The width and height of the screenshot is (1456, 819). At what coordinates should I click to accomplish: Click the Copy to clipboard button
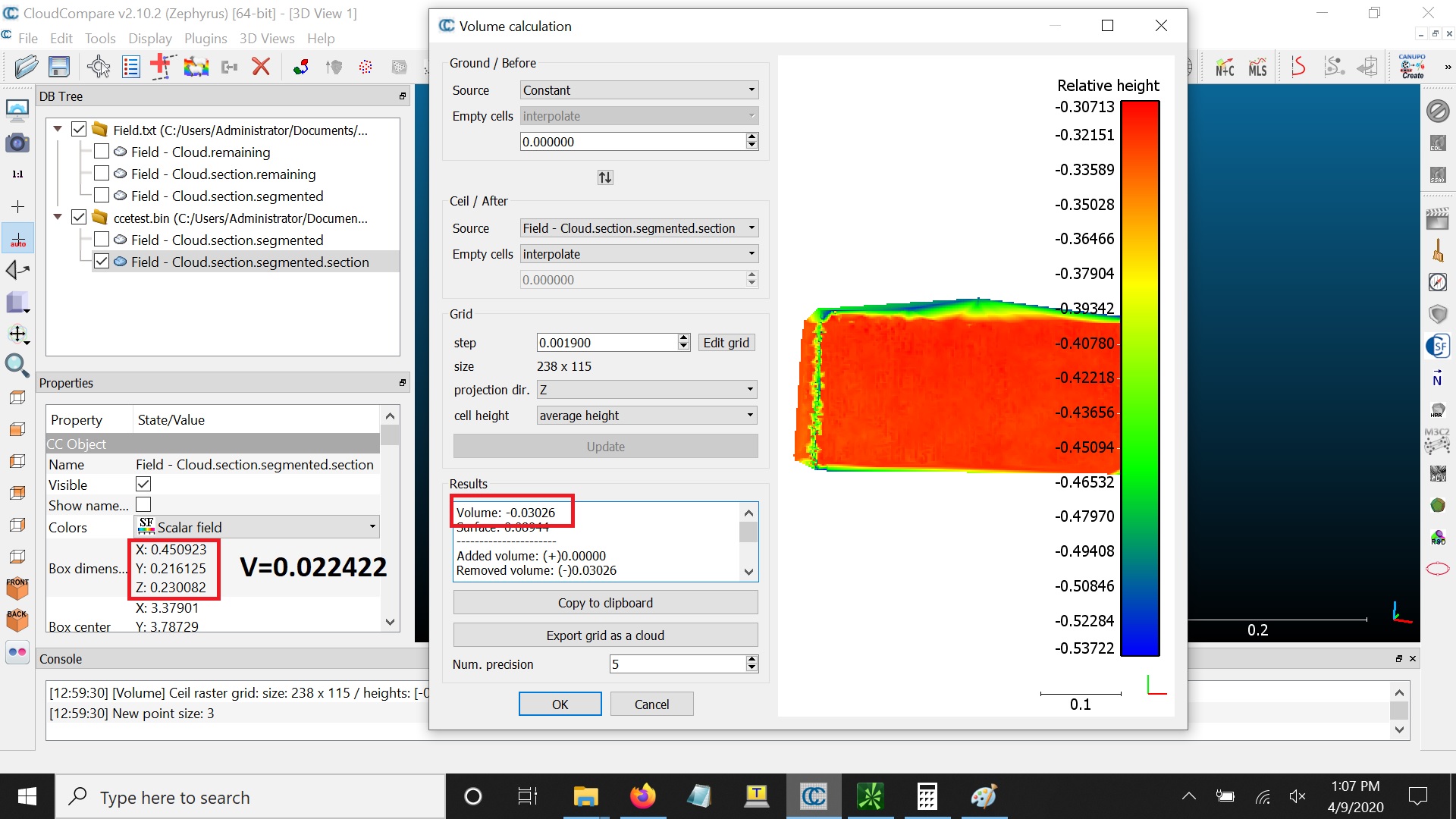[605, 603]
